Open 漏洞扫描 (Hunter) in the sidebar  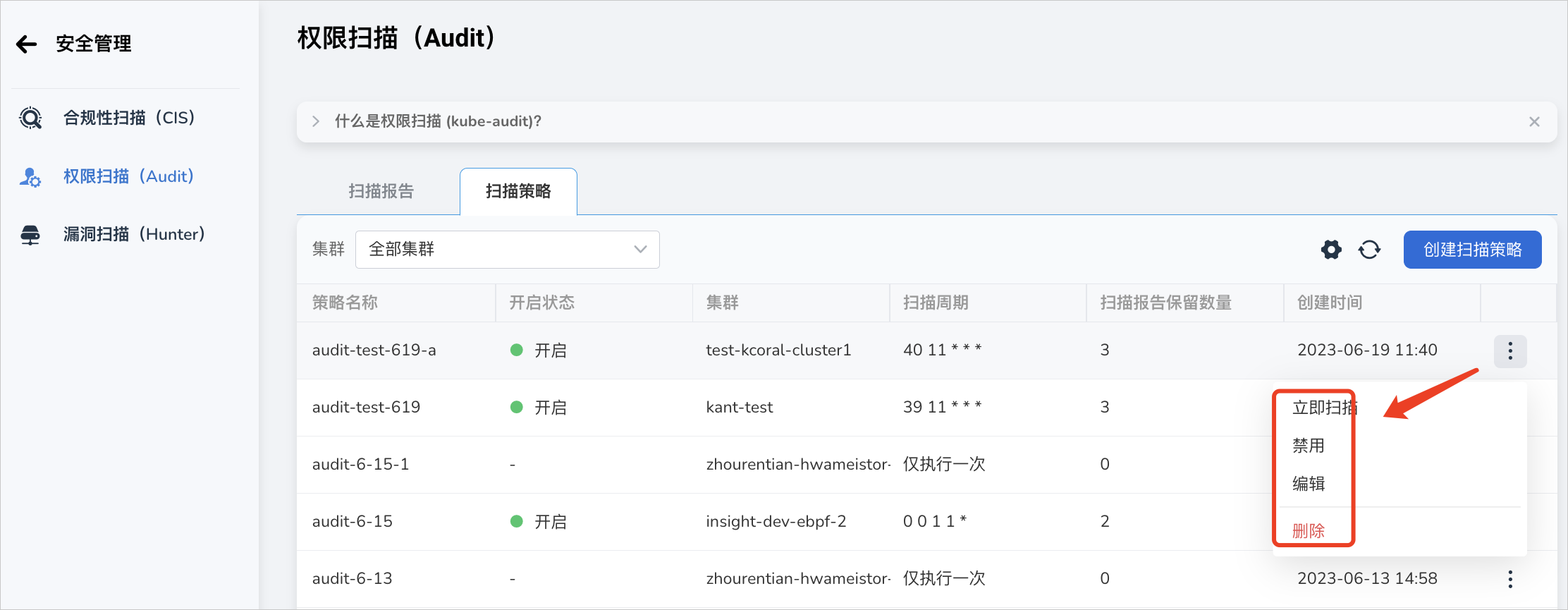(134, 234)
